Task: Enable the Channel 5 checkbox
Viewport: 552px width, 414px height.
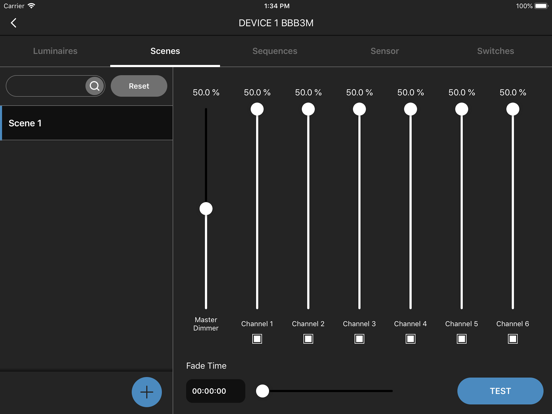Action: point(462,339)
